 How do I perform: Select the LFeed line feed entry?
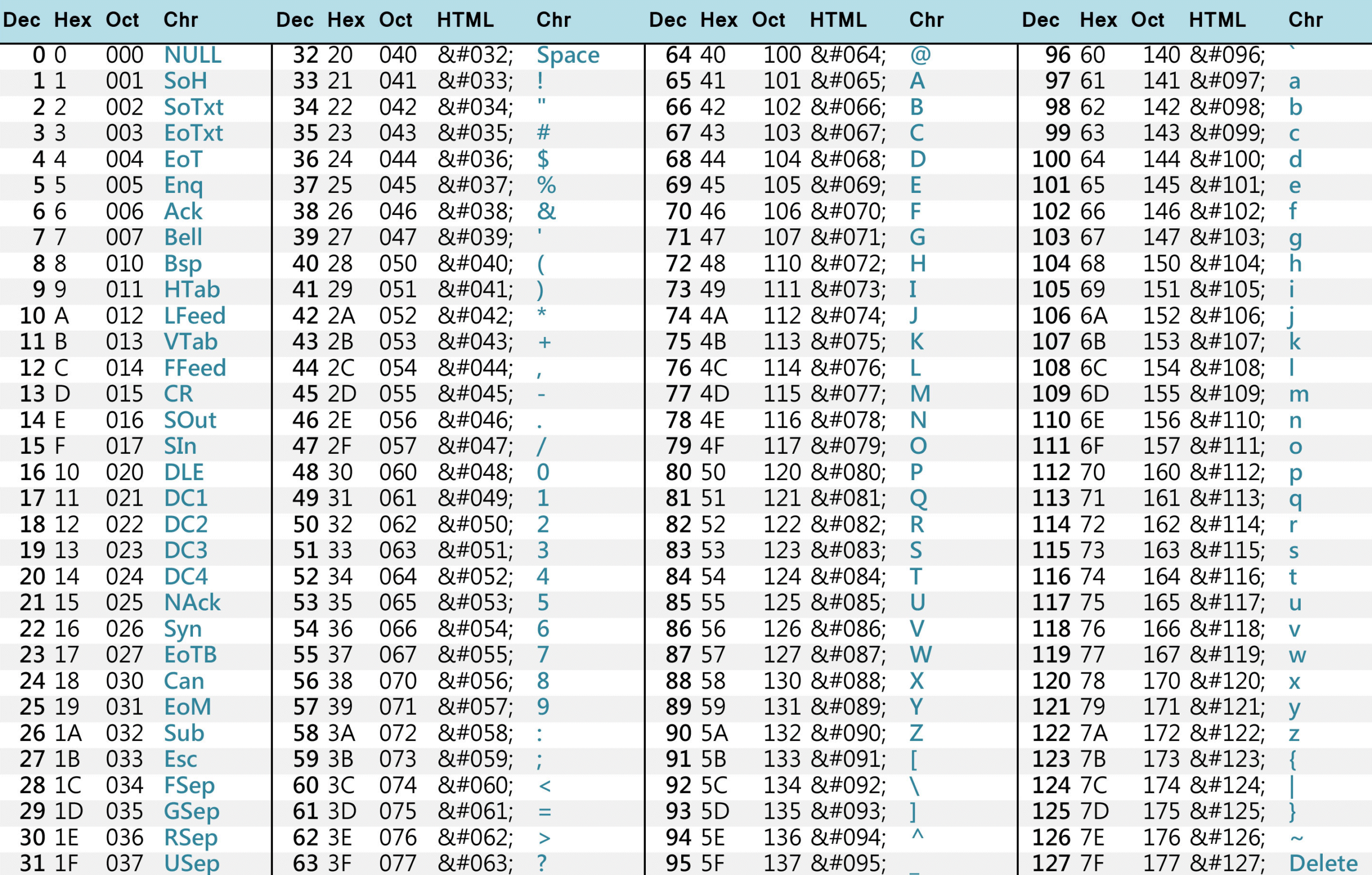tap(195, 315)
